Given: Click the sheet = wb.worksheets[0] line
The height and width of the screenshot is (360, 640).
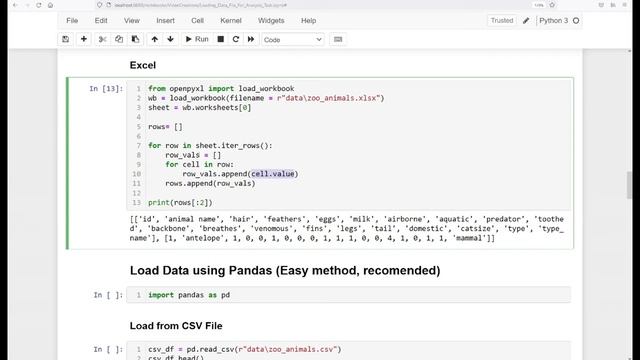Looking at the screenshot, I should 200,107.
